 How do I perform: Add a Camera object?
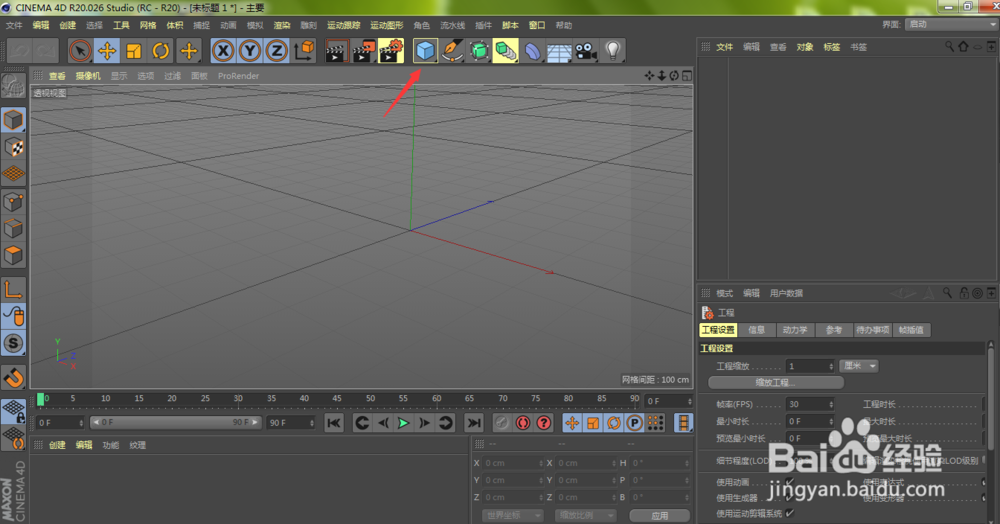586,50
